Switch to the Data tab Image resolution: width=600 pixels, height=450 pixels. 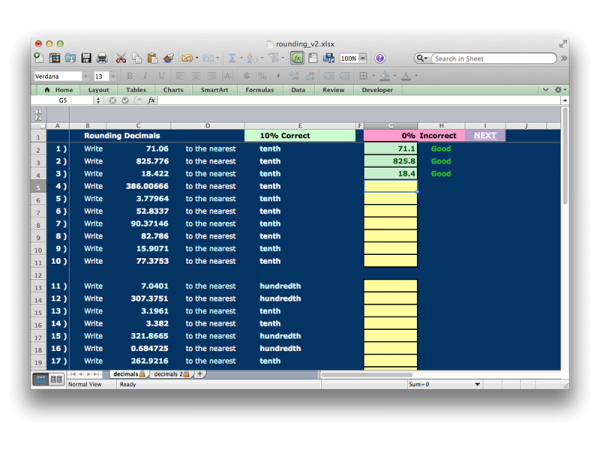tap(298, 90)
